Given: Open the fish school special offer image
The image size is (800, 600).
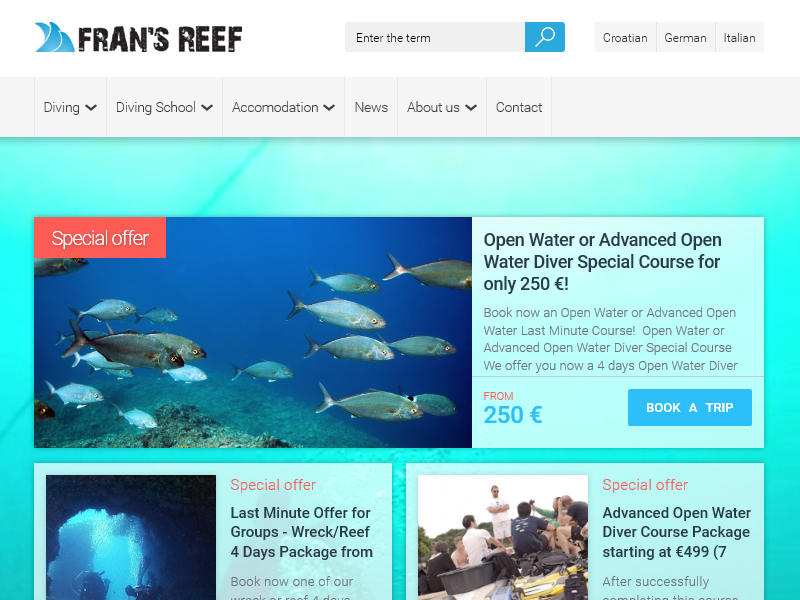Looking at the screenshot, I should [253, 333].
